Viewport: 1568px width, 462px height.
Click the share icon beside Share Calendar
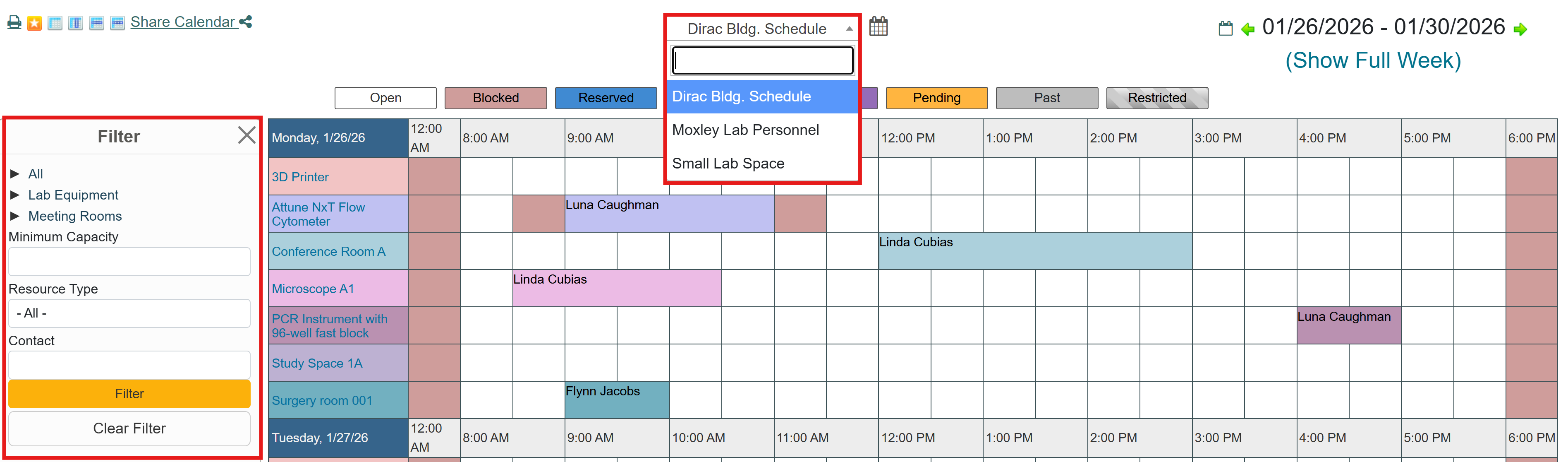245,22
